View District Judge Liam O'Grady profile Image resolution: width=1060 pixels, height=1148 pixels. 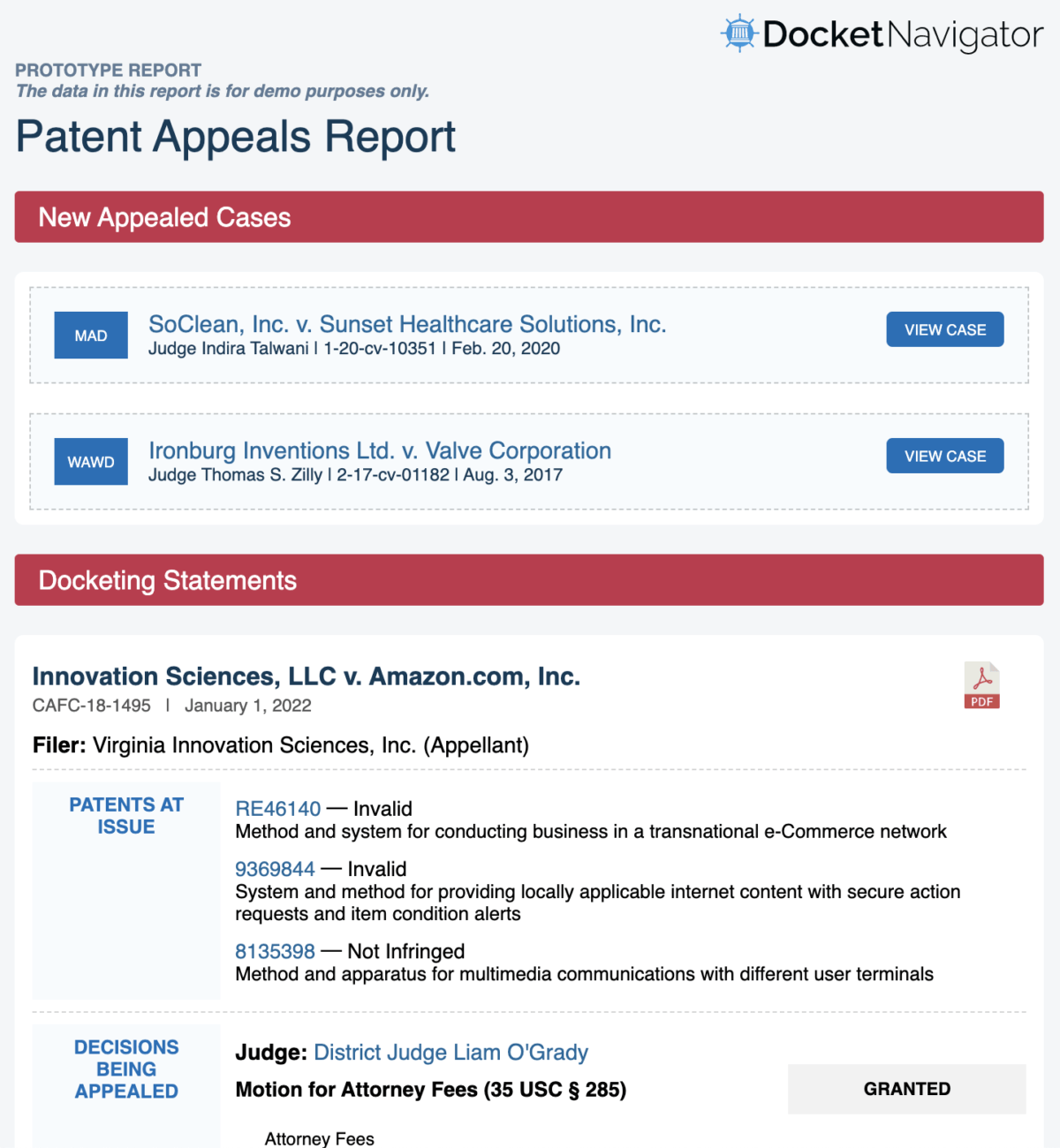point(450,1053)
